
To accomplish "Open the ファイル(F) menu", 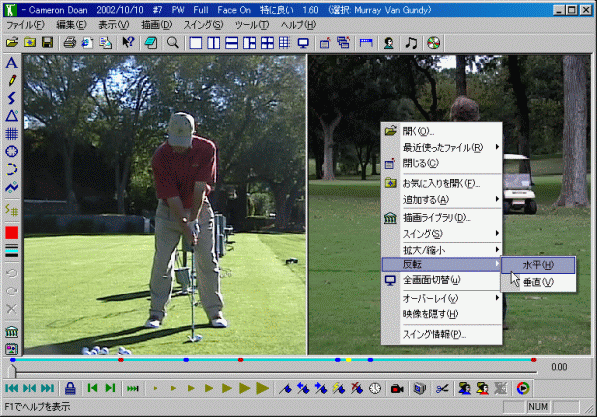I will point(25,25).
